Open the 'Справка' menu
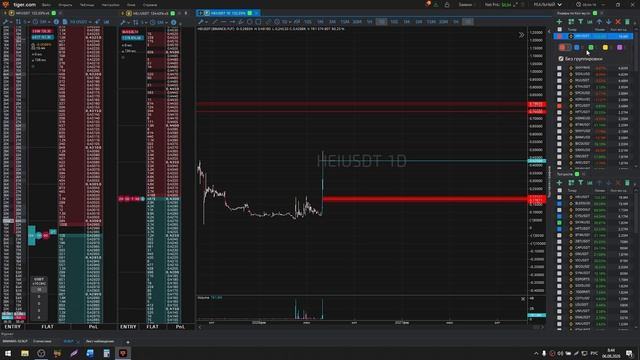This screenshot has height=360, width=640. tap(150, 5)
